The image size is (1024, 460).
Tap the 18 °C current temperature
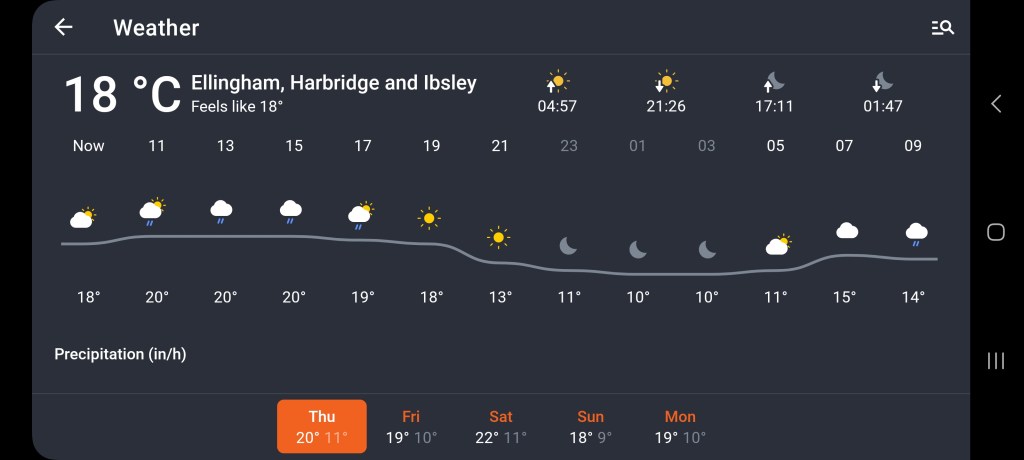point(122,95)
